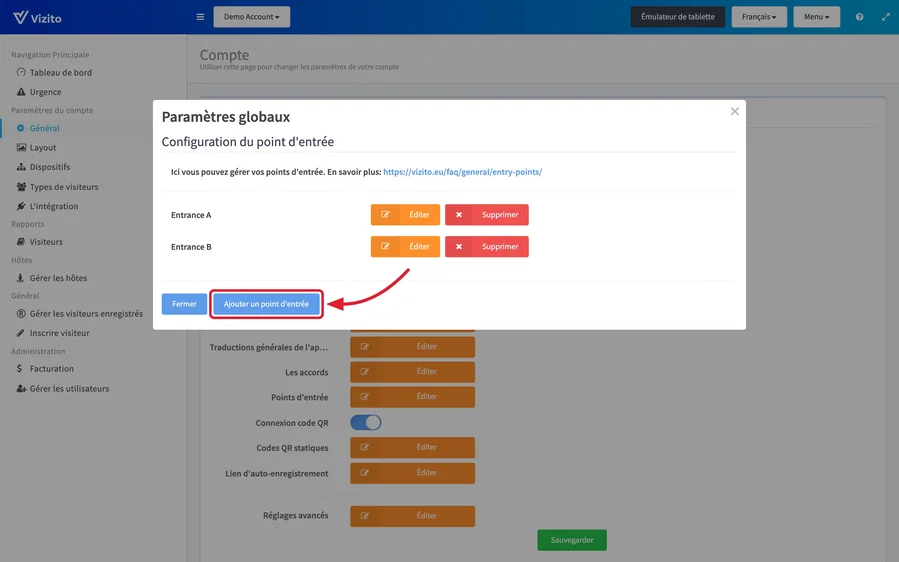899x562 pixels.
Task: Toggle the hamburger sidebar menu icon
Action: pyautogui.click(x=200, y=17)
